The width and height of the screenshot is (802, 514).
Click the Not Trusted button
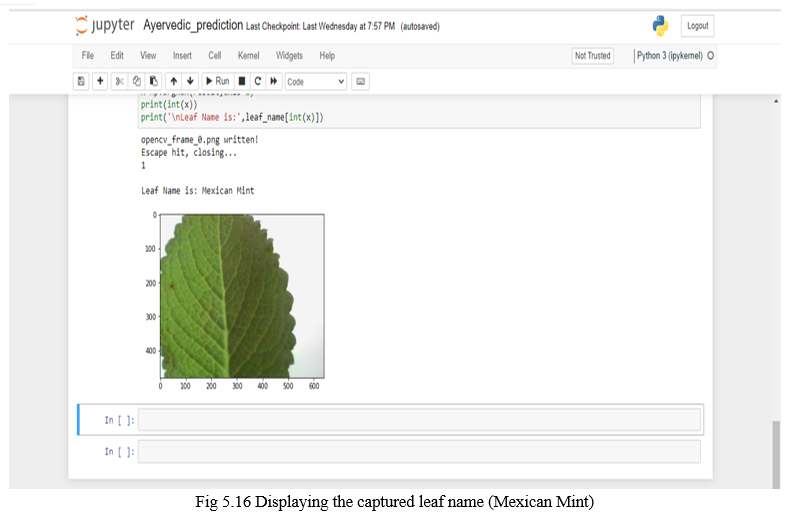tap(593, 56)
